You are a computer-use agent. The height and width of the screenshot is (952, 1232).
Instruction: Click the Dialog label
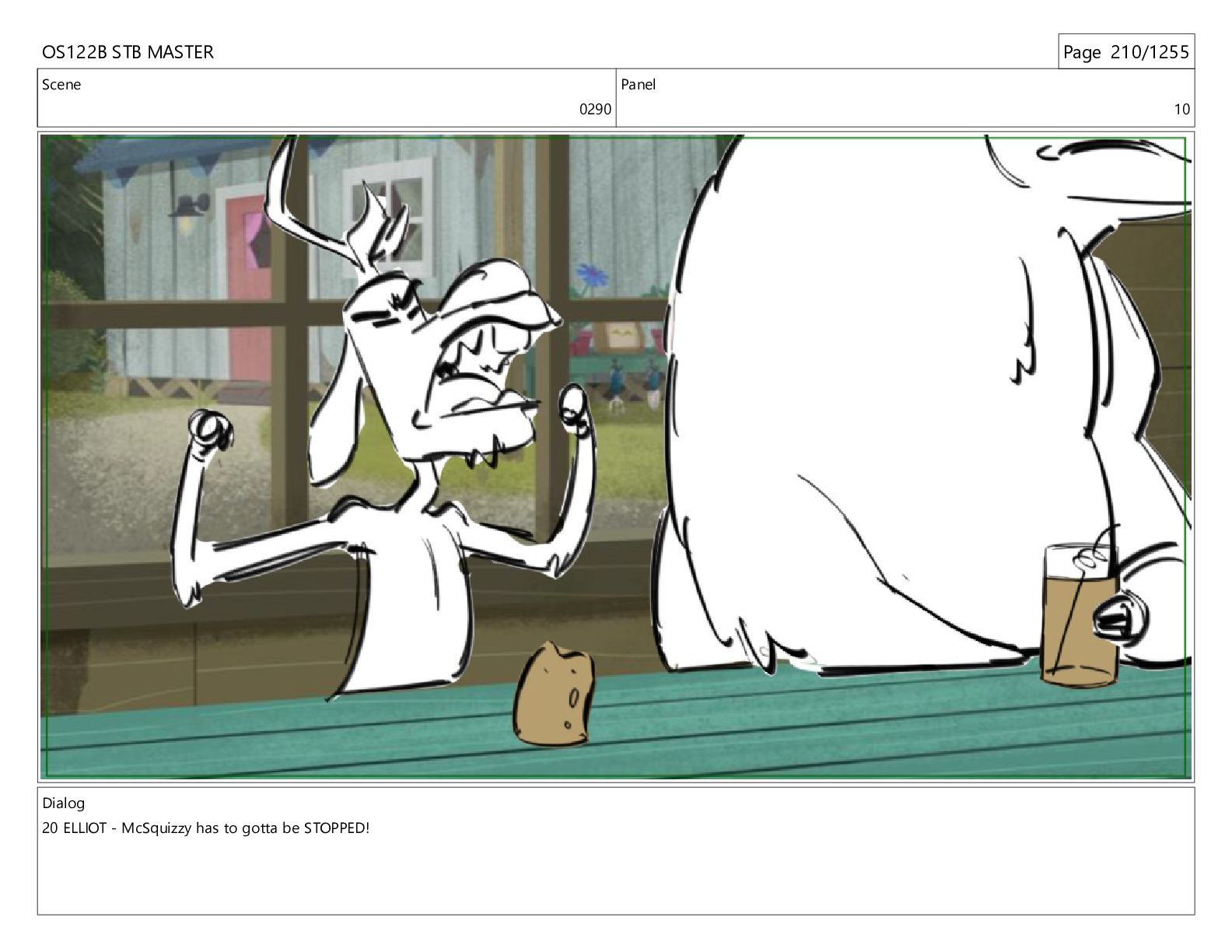tap(64, 803)
